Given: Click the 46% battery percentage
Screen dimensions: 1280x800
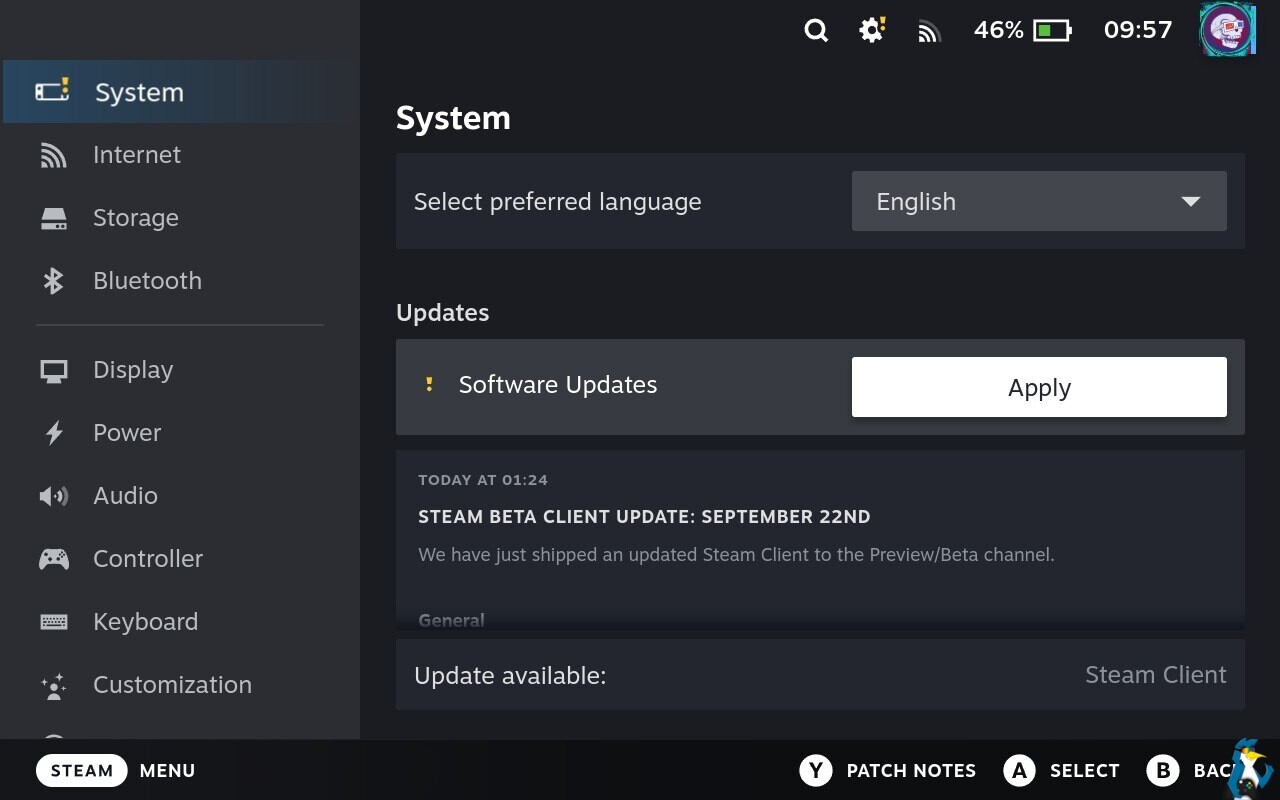Looking at the screenshot, I should pyautogui.click(x=999, y=30).
